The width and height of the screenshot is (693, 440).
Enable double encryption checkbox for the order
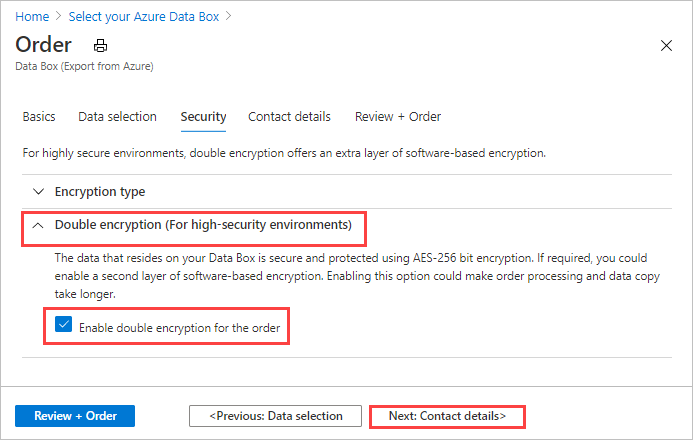(64, 325)
